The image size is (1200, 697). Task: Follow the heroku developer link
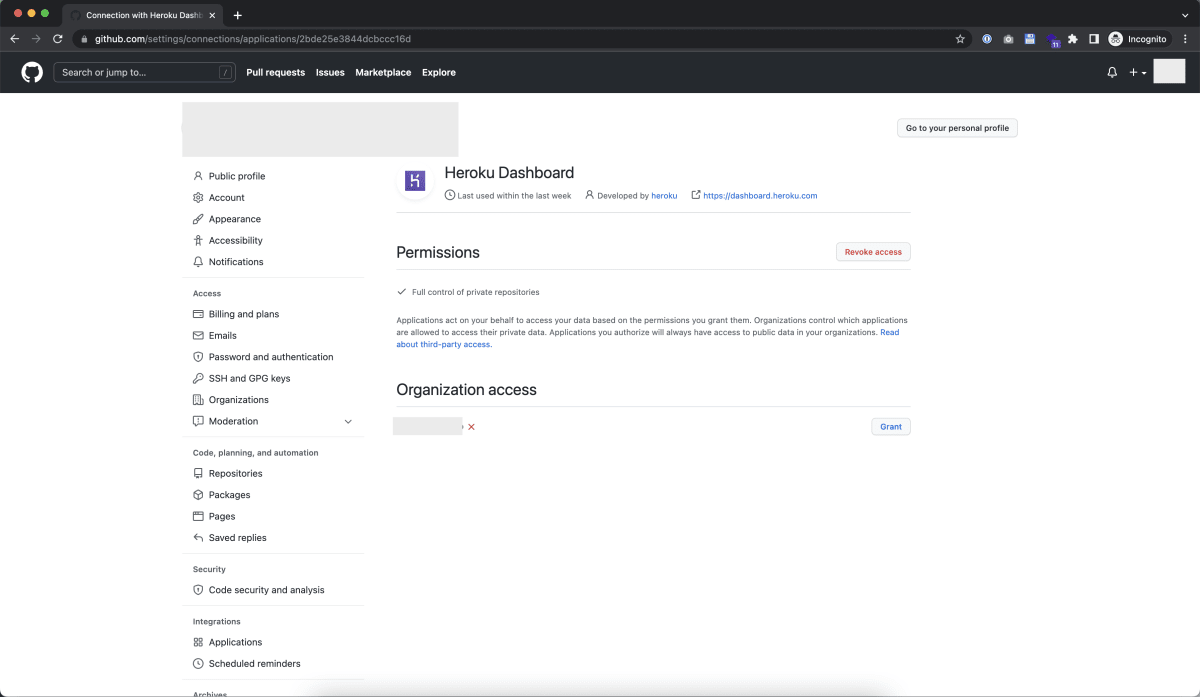coord(664,196)
